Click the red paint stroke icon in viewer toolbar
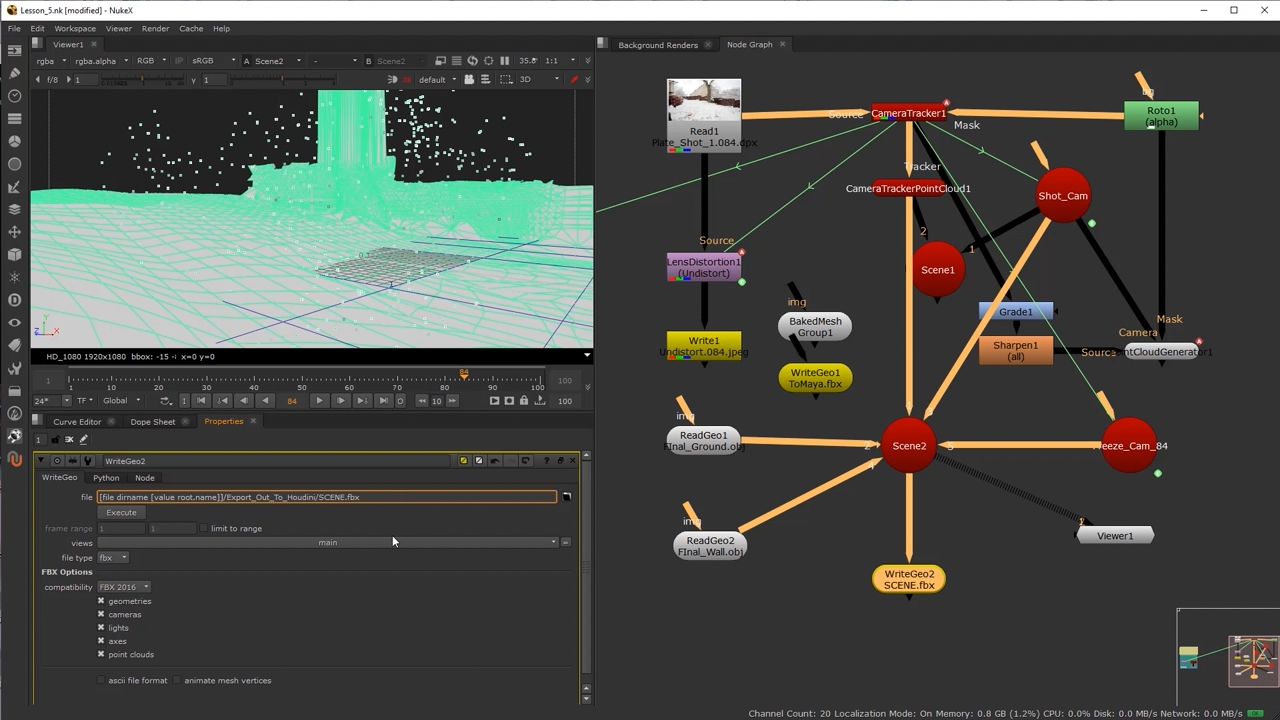This screenshot has height=720, width=1280. tap(574, 80)
